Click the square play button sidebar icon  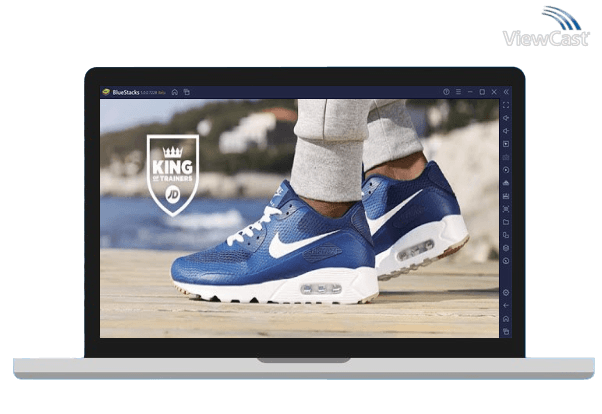pos(506,144)
